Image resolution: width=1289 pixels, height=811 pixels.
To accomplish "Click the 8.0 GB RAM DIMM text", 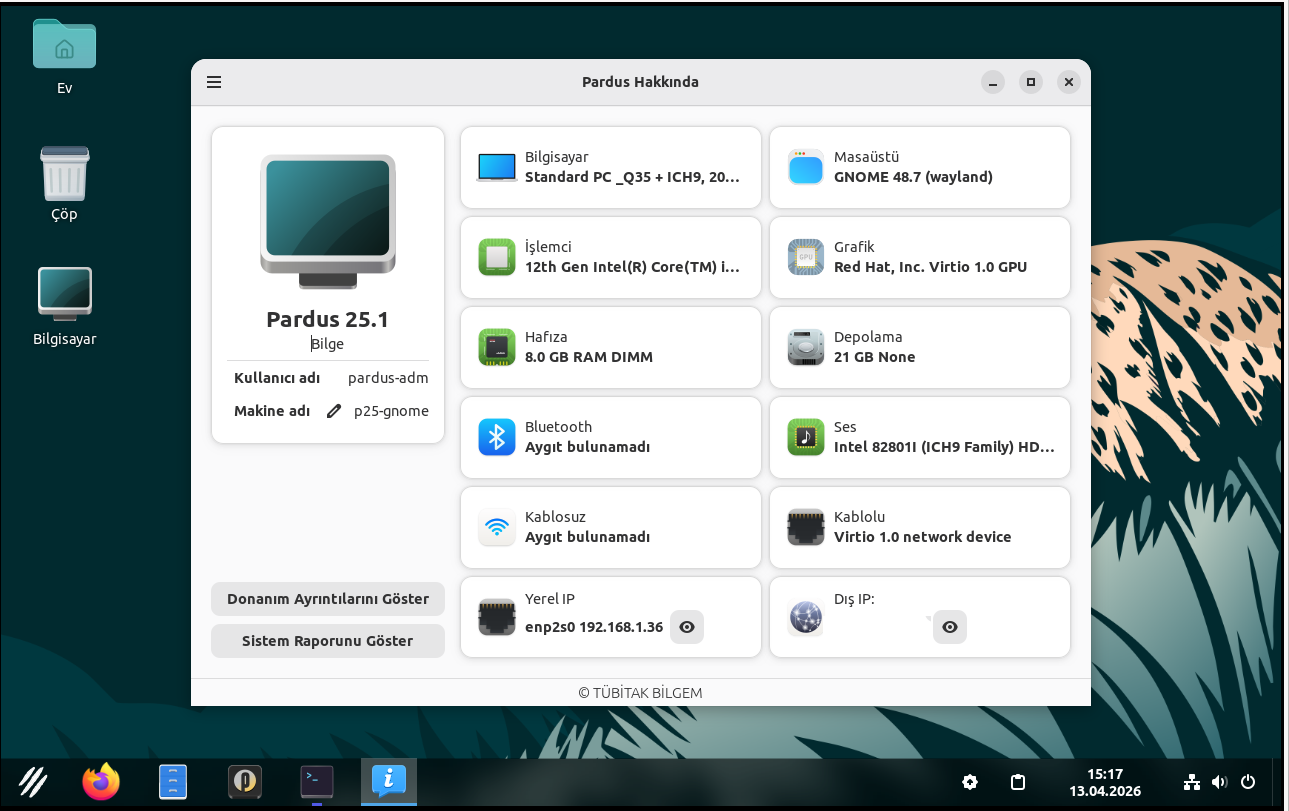I will [589, 357].
